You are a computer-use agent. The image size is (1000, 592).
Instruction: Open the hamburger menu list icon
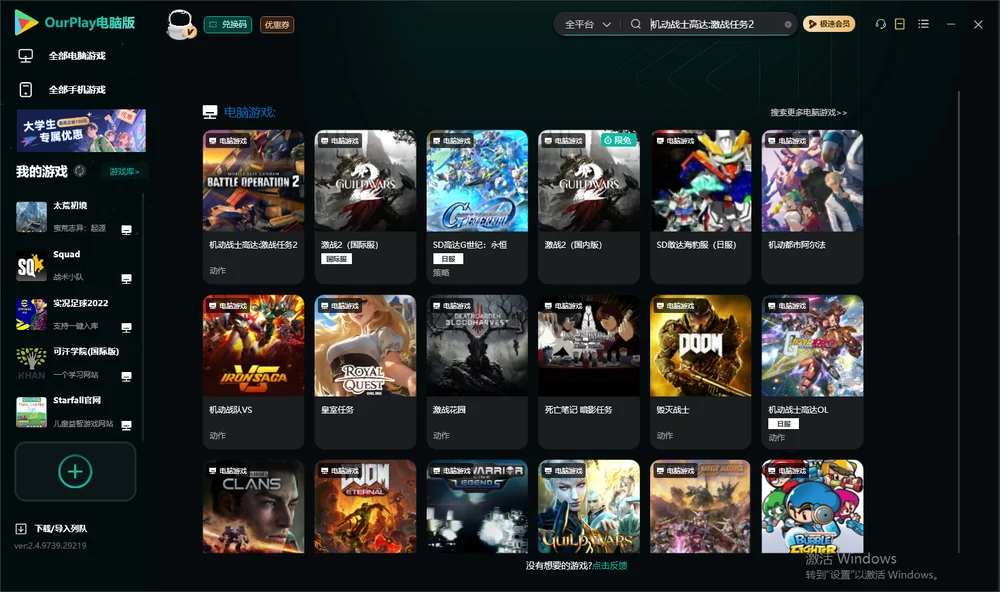923,24
